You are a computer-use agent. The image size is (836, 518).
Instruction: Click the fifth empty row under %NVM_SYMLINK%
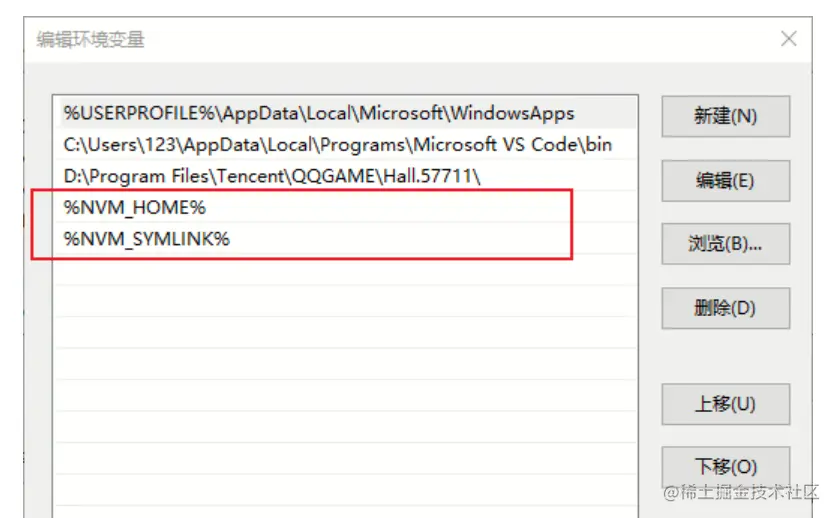(x=345, y=396)
